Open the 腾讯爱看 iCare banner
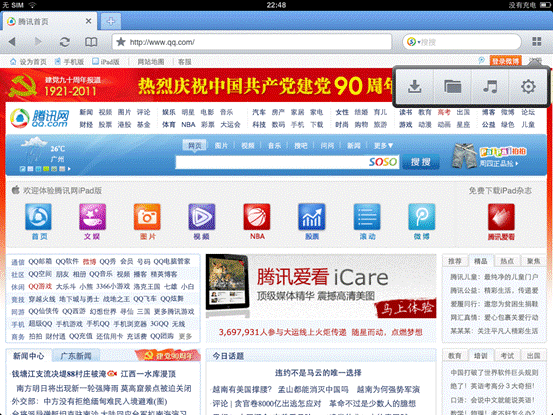 click(321, 286)
